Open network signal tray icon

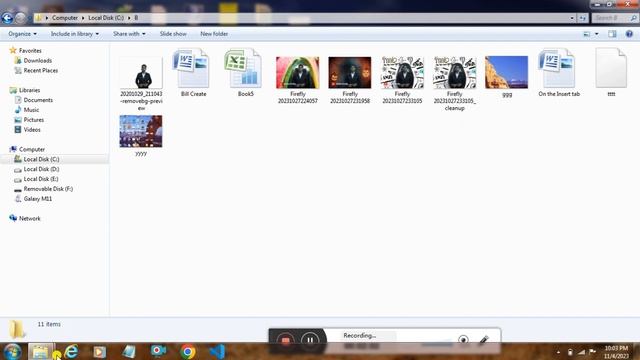click(x=581, y=352)
